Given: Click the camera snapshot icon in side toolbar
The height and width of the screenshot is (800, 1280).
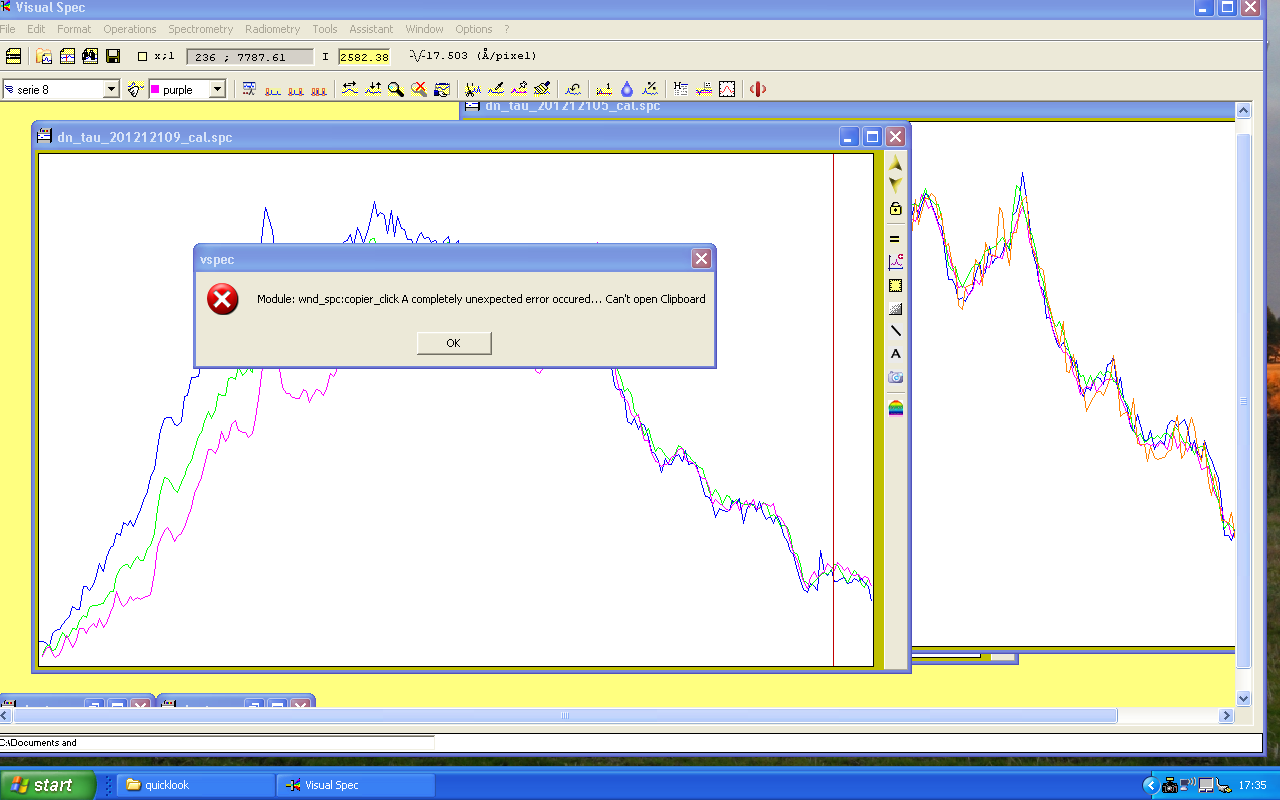Looking at the screenshot, I should 895,377.
